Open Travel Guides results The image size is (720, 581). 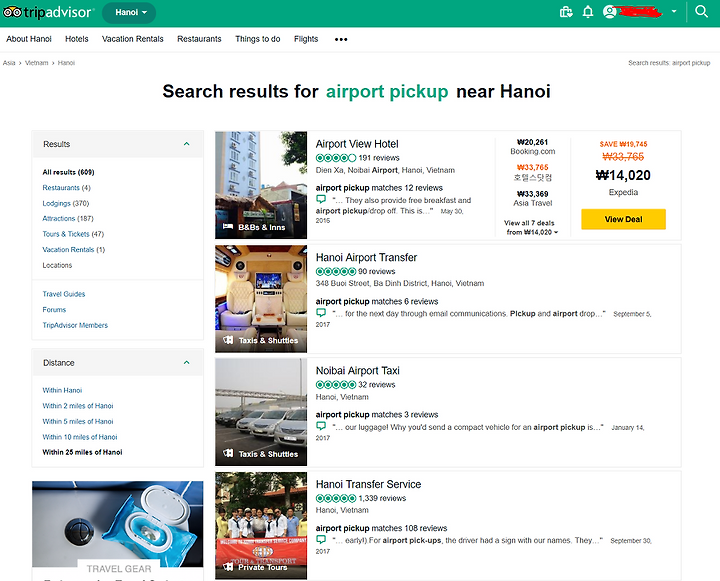[63, 294]
